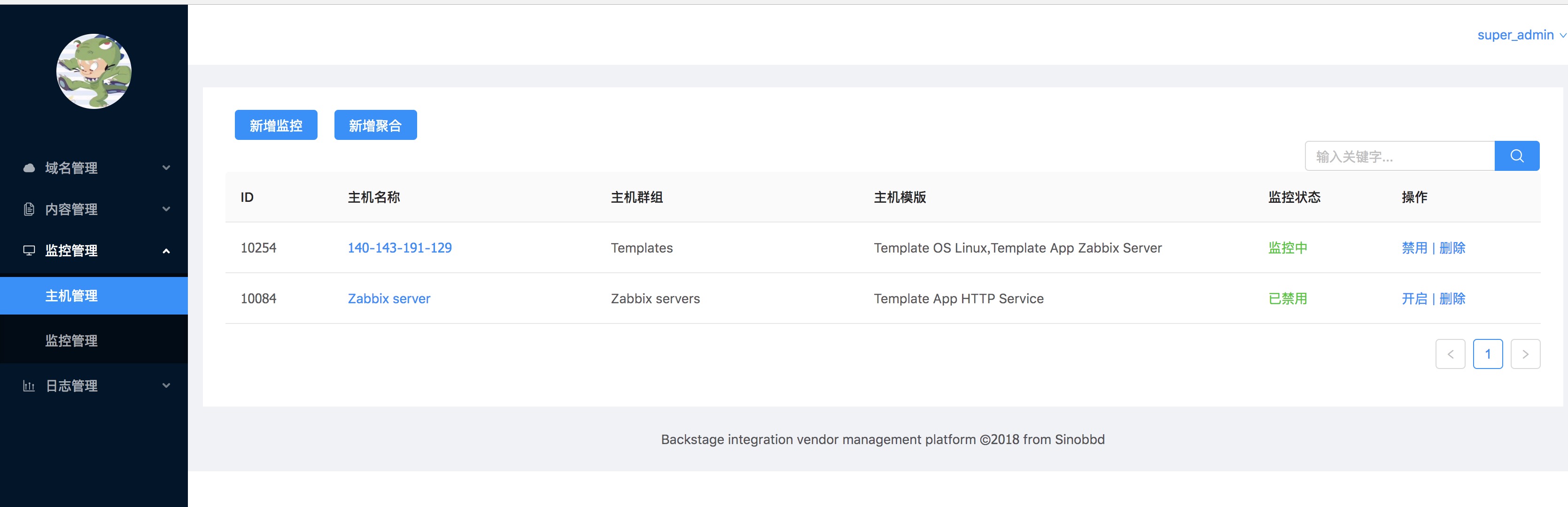Click 禁用 for host 10254
This screenshot has width=1568, height=507.
(x=1414, y=248)
